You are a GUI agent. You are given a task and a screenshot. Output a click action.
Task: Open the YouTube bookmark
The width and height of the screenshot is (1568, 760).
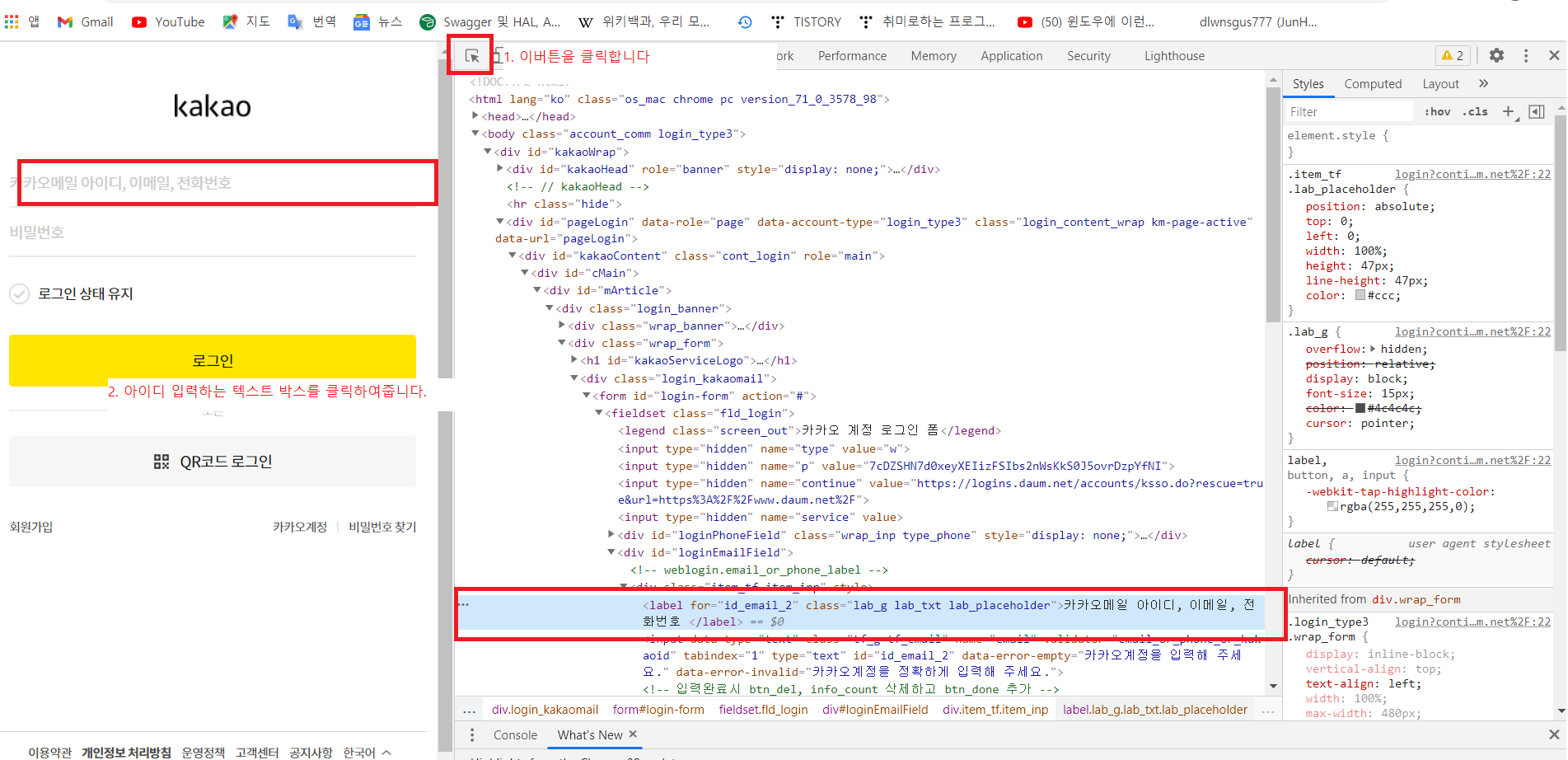(168, 22)
